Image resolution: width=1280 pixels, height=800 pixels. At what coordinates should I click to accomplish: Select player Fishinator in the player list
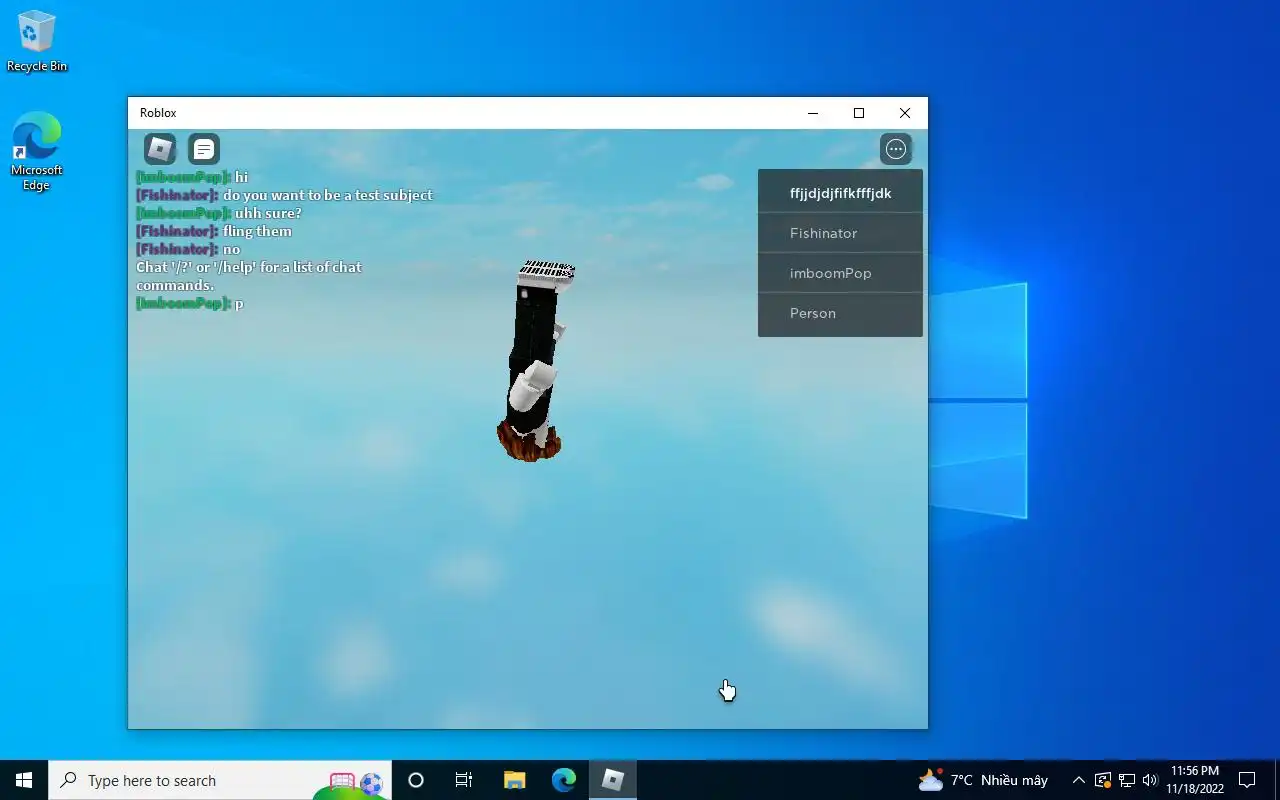click(x=840, y=233)
